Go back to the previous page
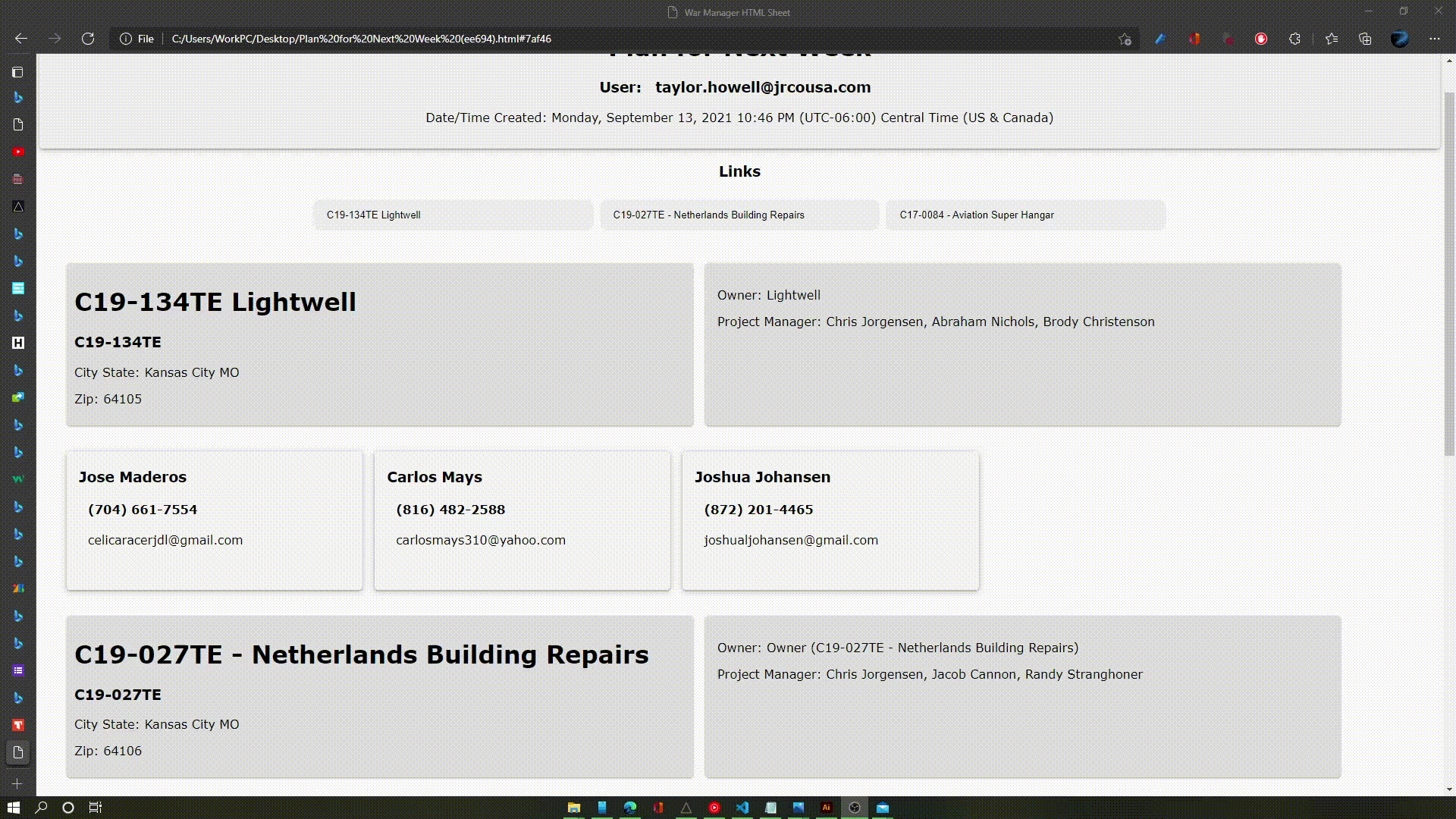The height and width of the screenshot is (819, 1456). pyautogui.click(x=21, y=39)
